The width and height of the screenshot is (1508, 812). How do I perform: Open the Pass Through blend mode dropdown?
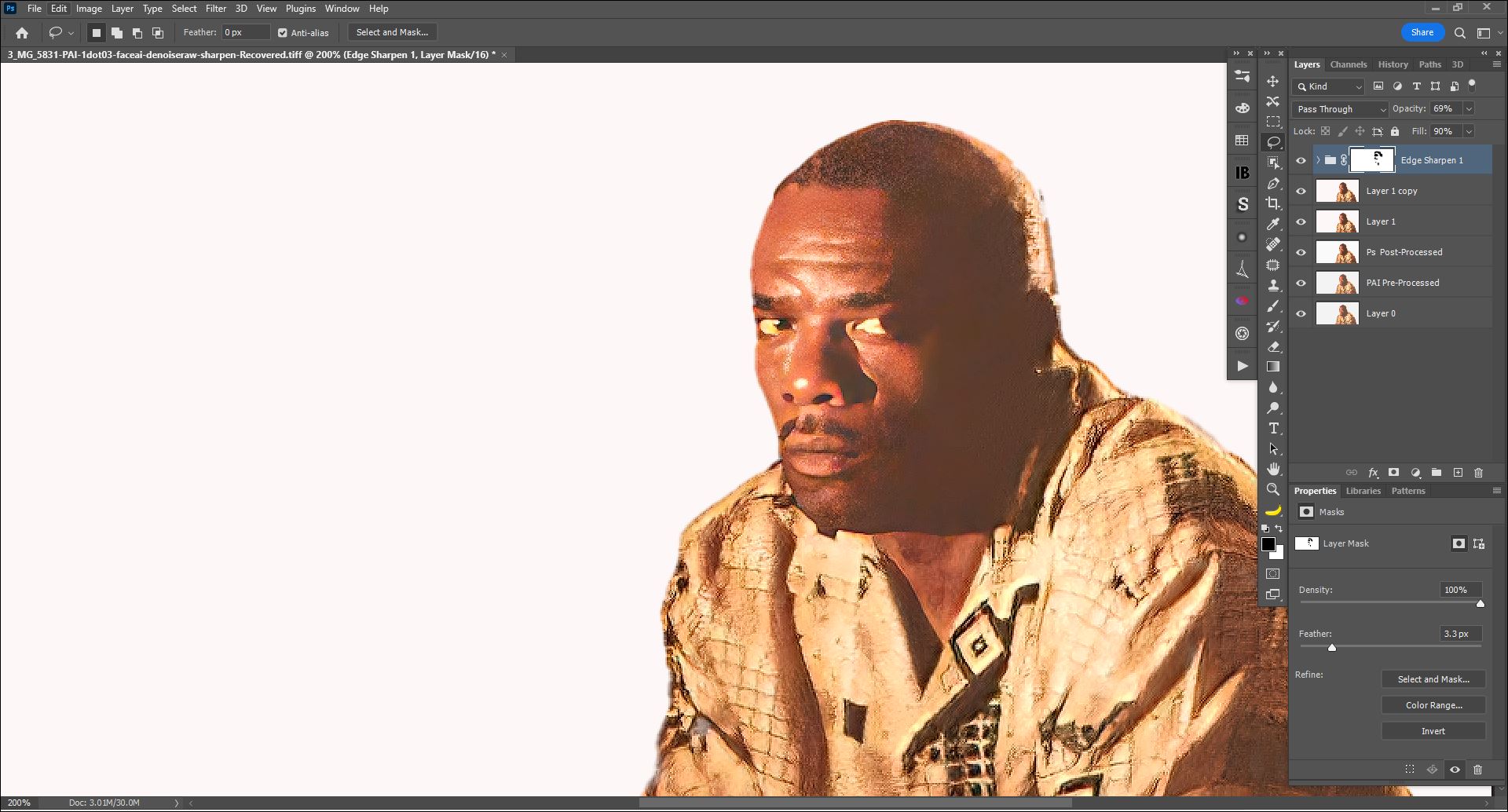[x=1339, y=109]
